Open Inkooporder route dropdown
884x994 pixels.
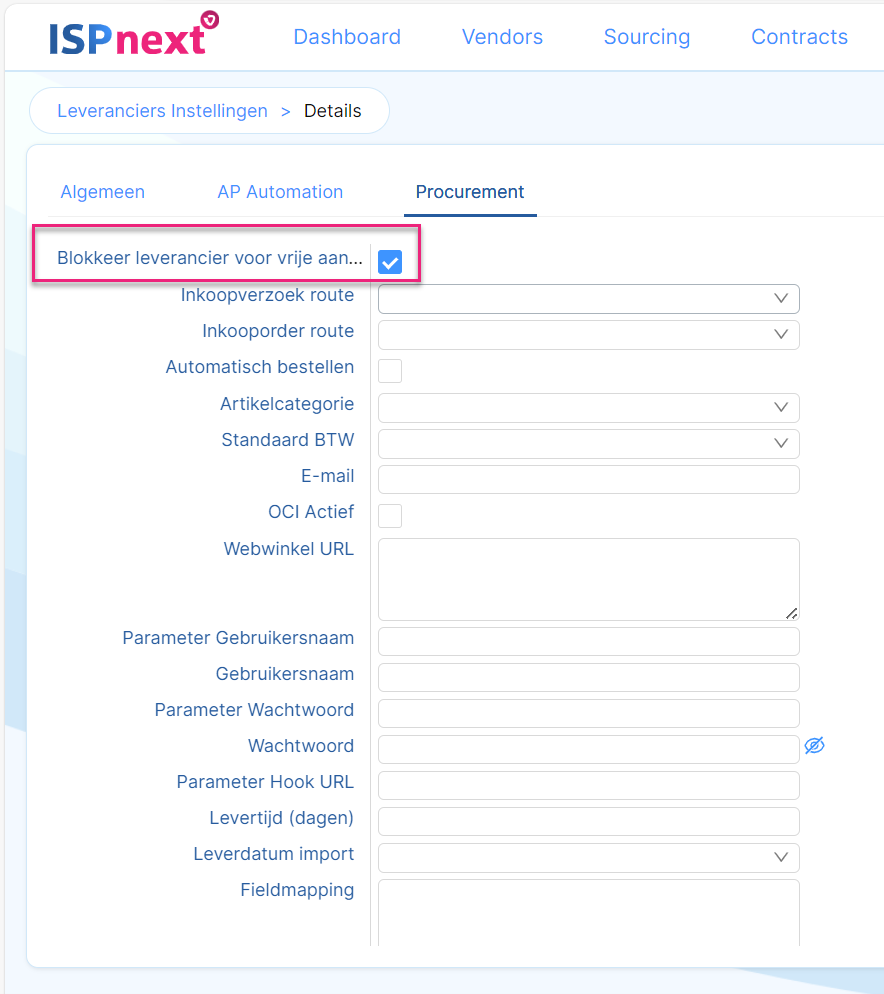pos(588,335)
